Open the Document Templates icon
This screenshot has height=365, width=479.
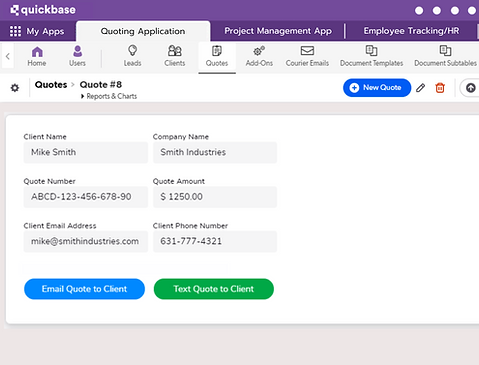click(371, 51)
